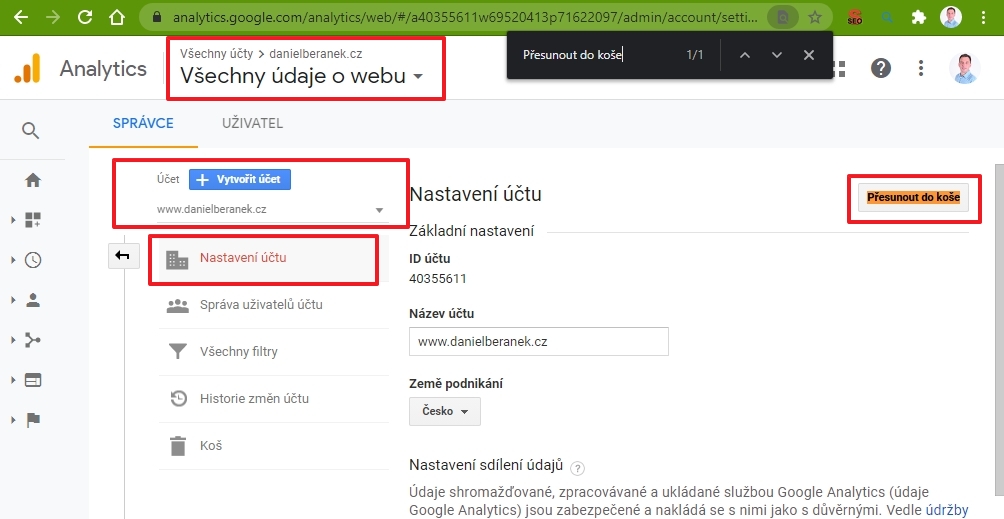
Task: Go to Home in the left sidebar
Action: 33,180
